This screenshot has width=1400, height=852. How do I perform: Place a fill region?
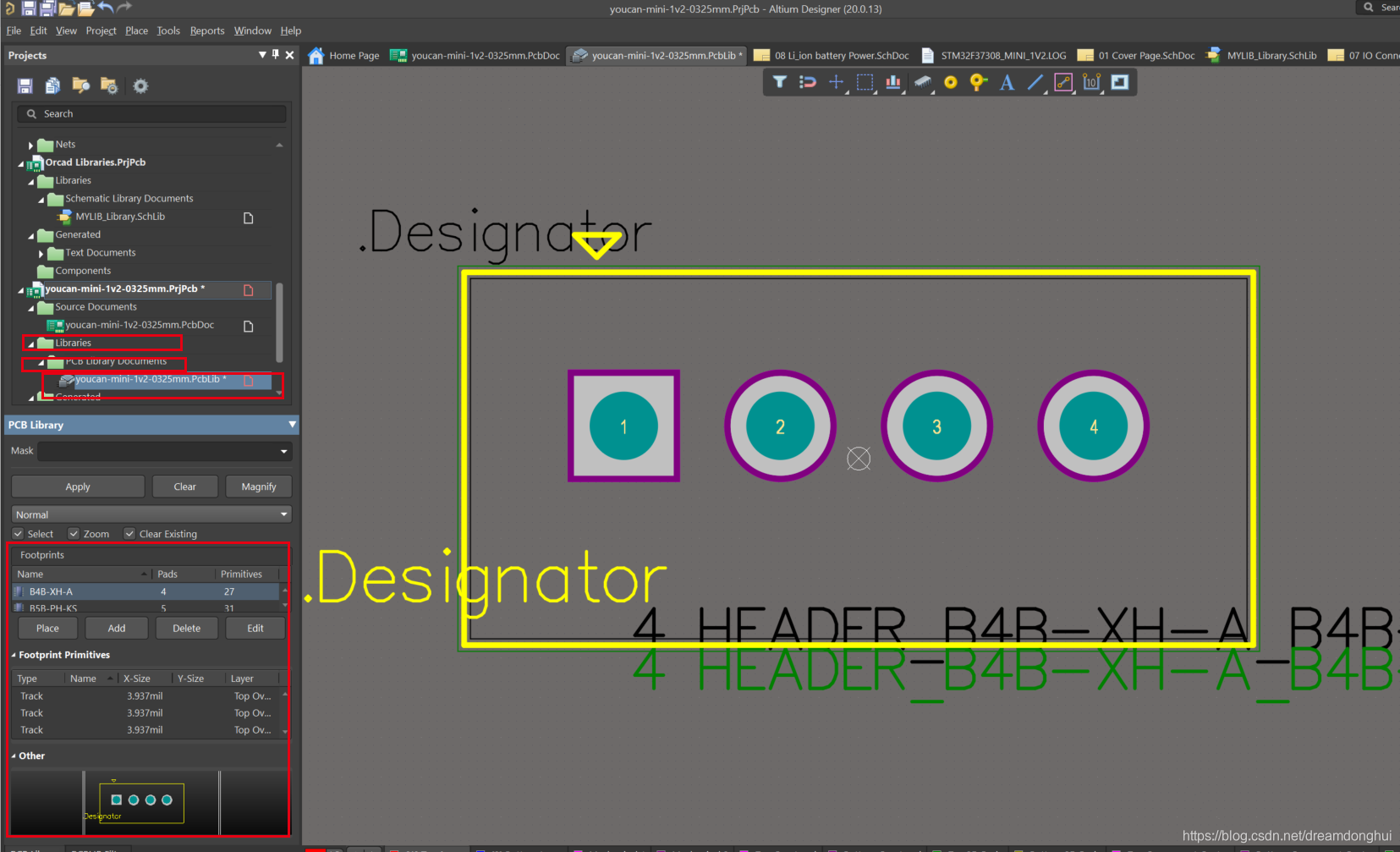point(1120,82)
